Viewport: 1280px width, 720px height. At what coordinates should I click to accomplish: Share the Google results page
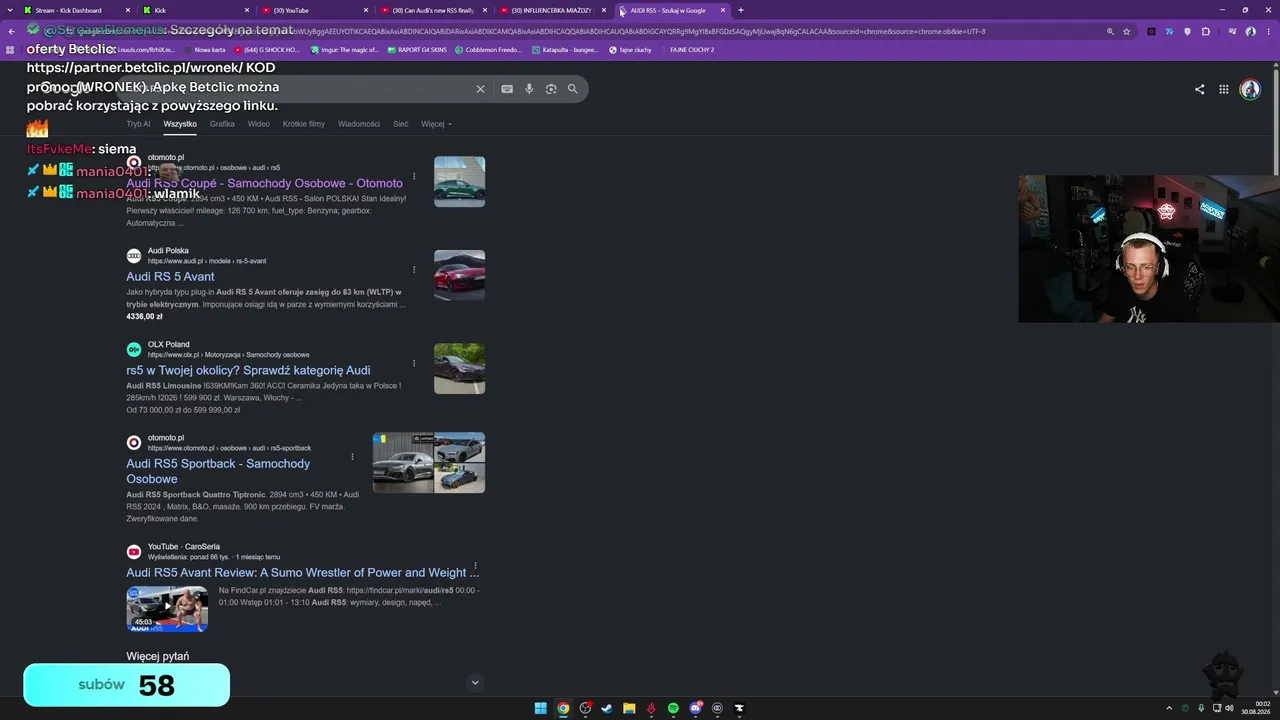click(1200, 89)
